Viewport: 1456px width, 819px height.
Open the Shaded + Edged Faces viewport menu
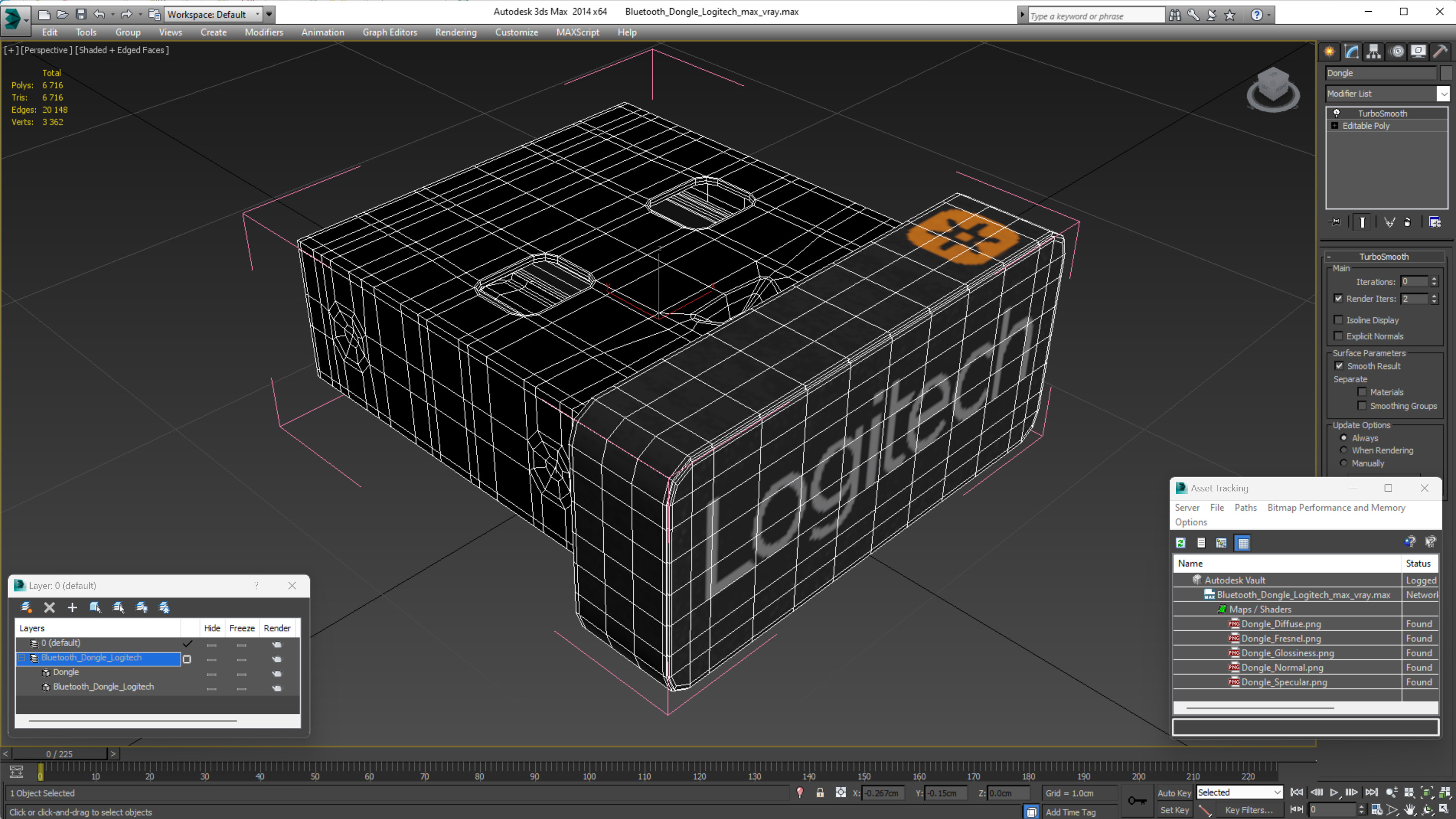pos(121,49)
